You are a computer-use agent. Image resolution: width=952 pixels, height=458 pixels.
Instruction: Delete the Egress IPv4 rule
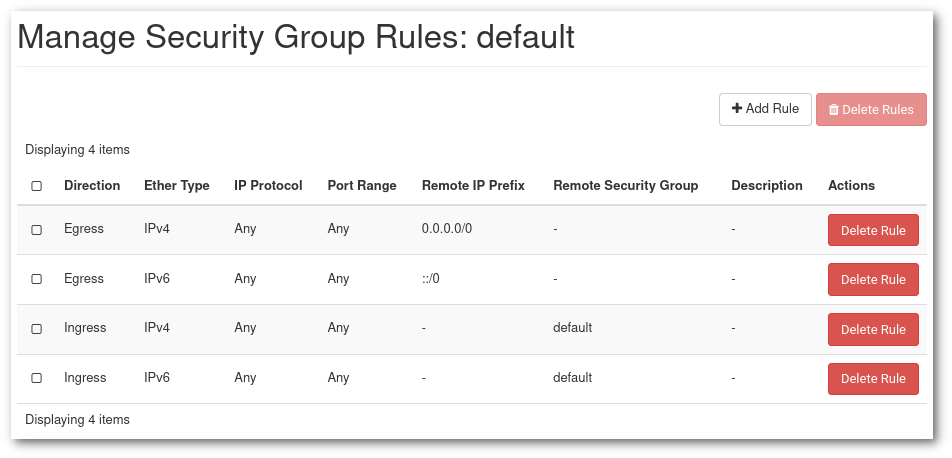tap(873, 230)
